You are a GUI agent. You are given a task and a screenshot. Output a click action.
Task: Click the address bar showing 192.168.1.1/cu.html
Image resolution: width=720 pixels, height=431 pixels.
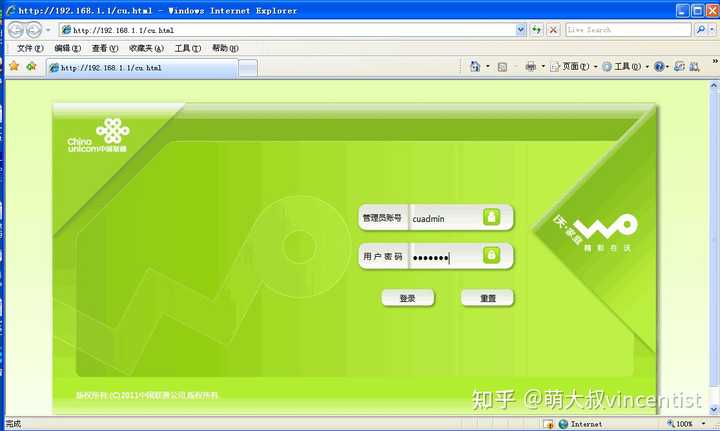click(x=287, y=30)
